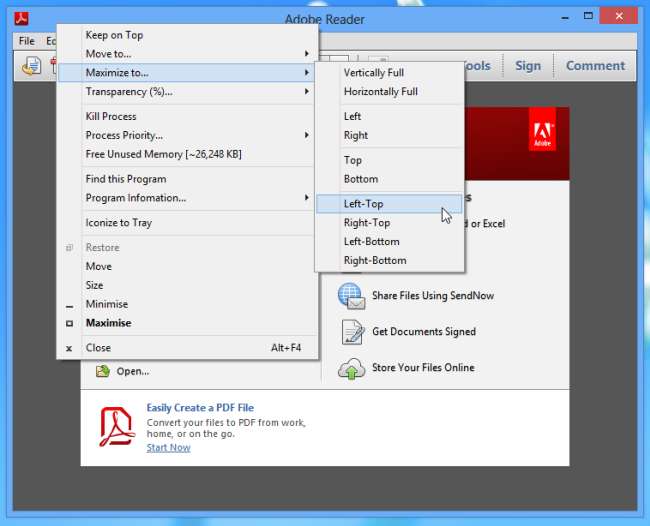The height and width of the screenshot is (526, 650).
Task: Click the Store Your Files Online cloud icon
Action: tap(351, 368)
